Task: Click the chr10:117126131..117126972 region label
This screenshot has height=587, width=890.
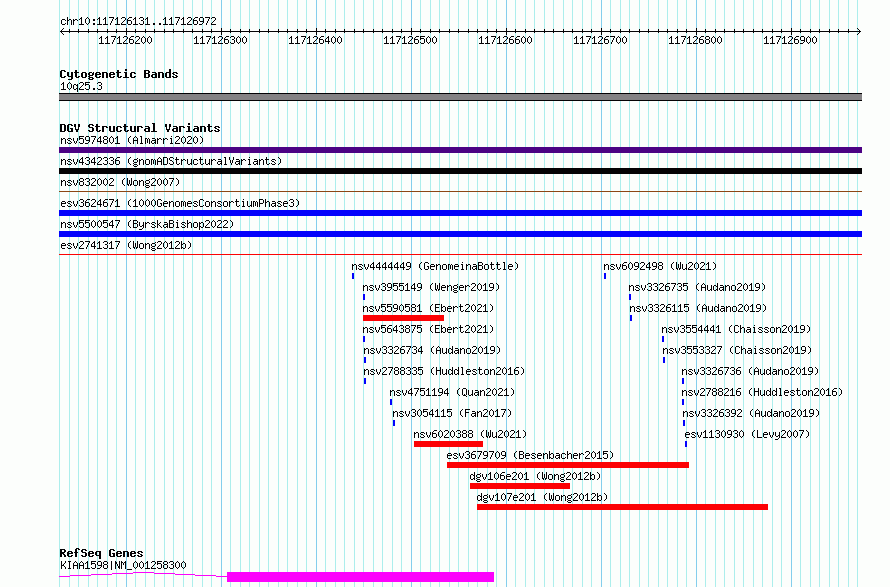Action: tap(138, 22)
